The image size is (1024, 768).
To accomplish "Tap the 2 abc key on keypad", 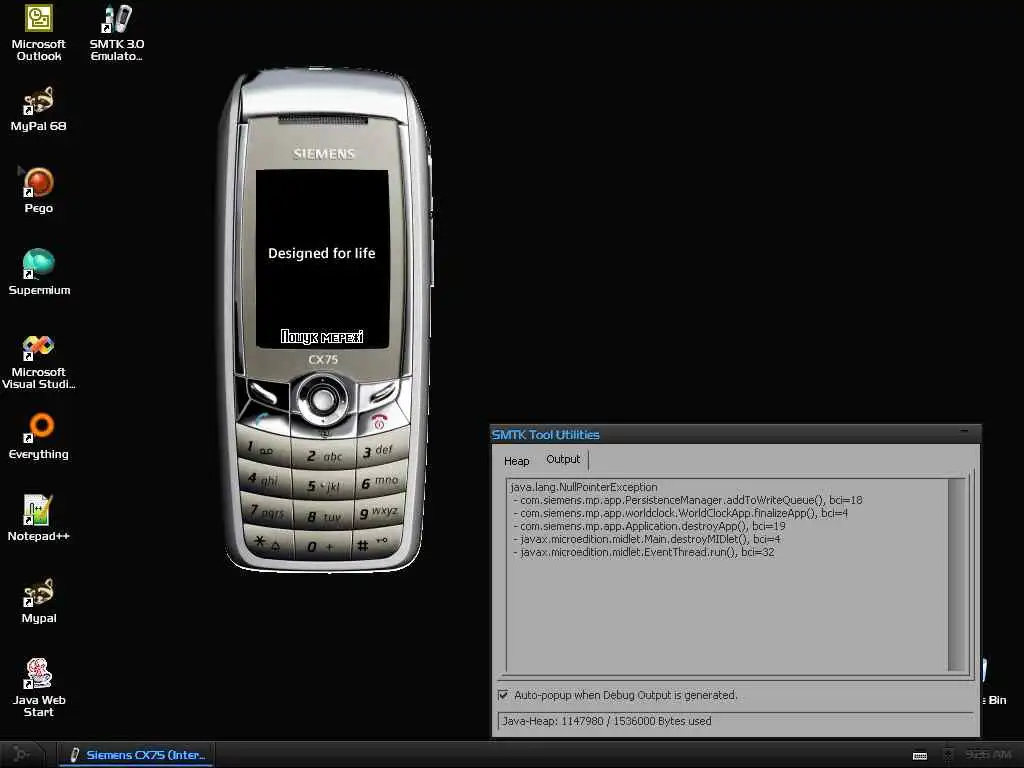I will (x=323, y=455).
